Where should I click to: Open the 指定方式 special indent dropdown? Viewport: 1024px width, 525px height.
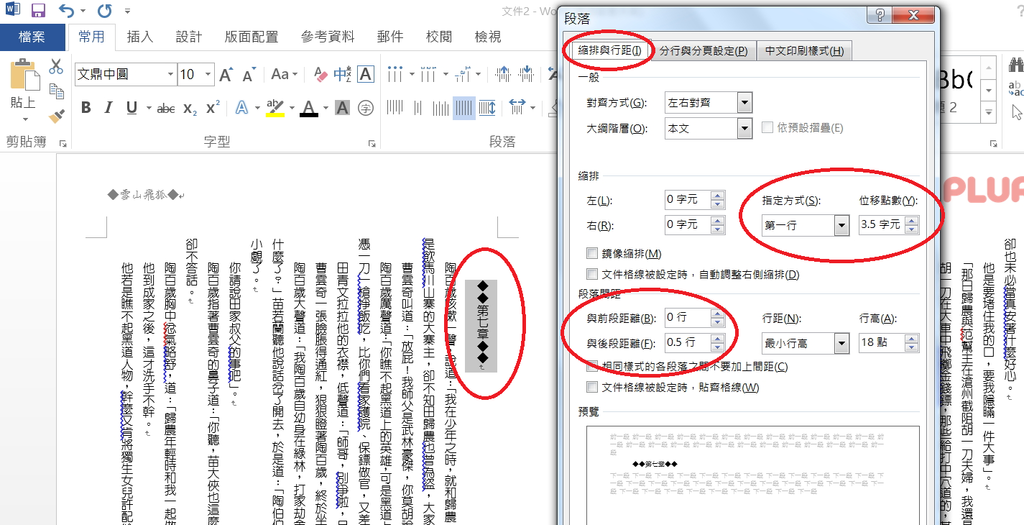click(x=841, y=226)
